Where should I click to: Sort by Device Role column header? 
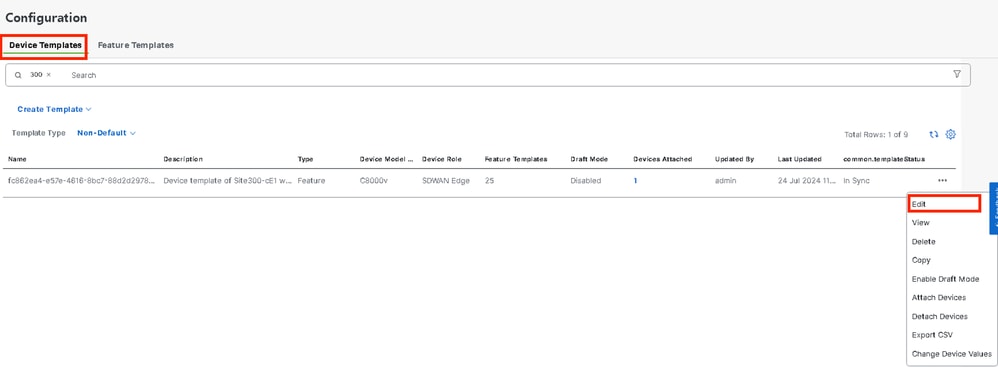[x=442, y=159]
